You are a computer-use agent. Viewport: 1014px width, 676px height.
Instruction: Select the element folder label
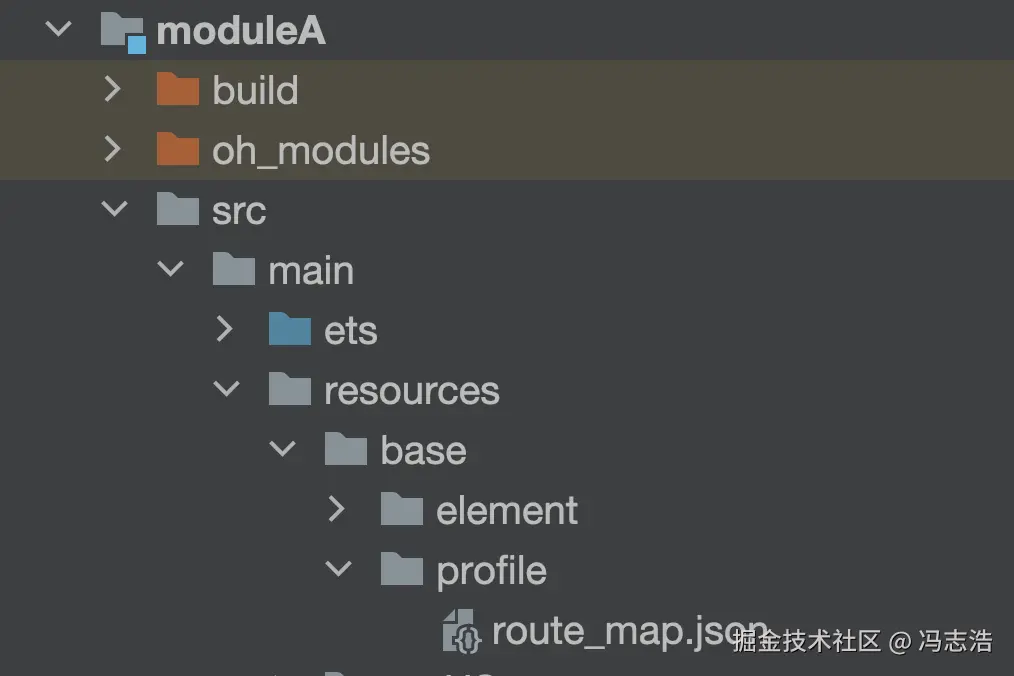(507, 510)
